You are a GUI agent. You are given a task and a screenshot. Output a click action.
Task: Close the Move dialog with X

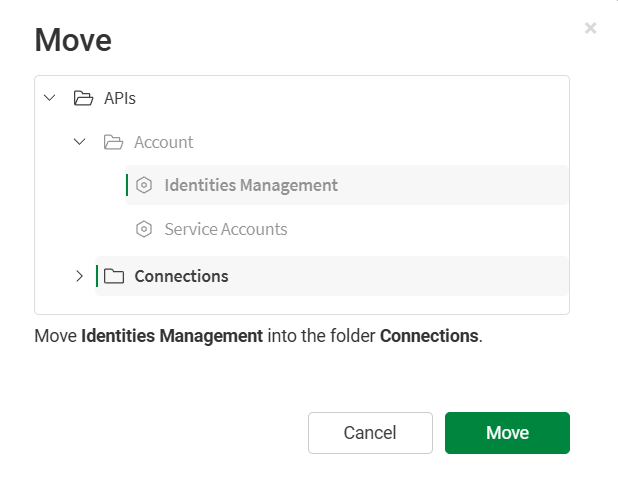[x=591, y=28]
